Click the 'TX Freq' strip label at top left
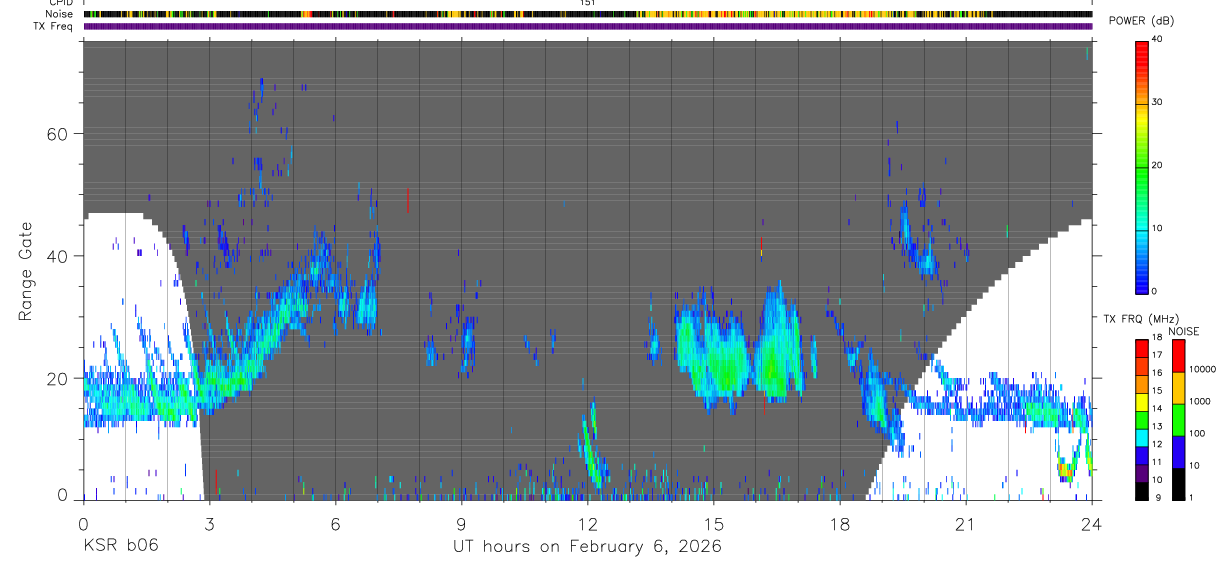 pos(54,26)
